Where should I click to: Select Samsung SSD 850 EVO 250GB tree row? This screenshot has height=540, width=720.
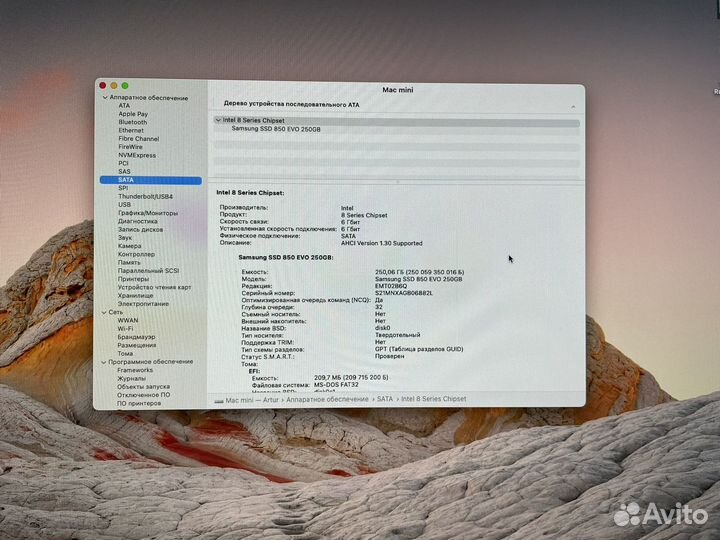coord(276,129)
